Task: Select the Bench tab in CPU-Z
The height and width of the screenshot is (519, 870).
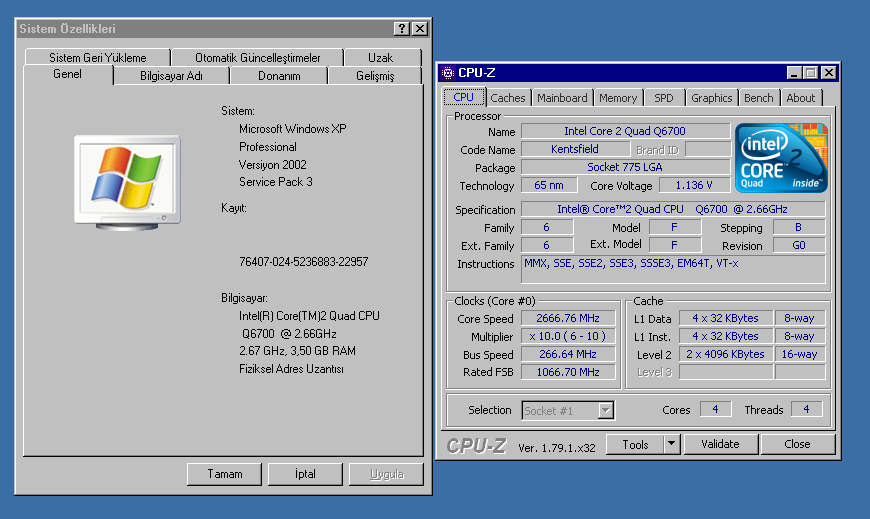Action: pos(758,98)
